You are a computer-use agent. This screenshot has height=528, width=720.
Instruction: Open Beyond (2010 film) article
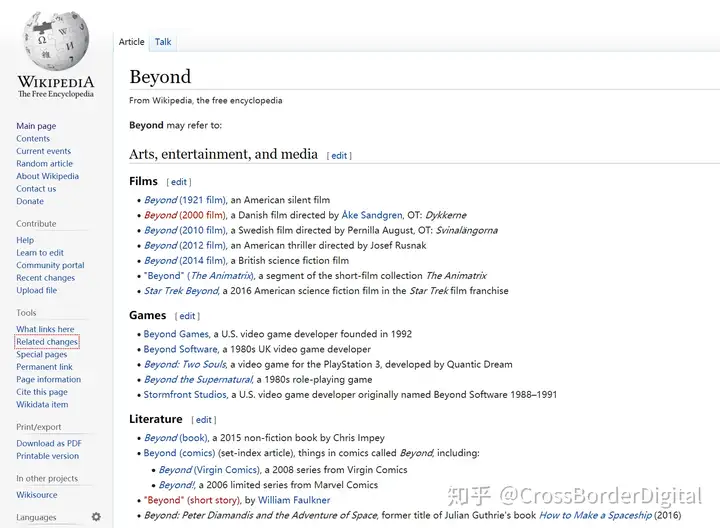185,230
